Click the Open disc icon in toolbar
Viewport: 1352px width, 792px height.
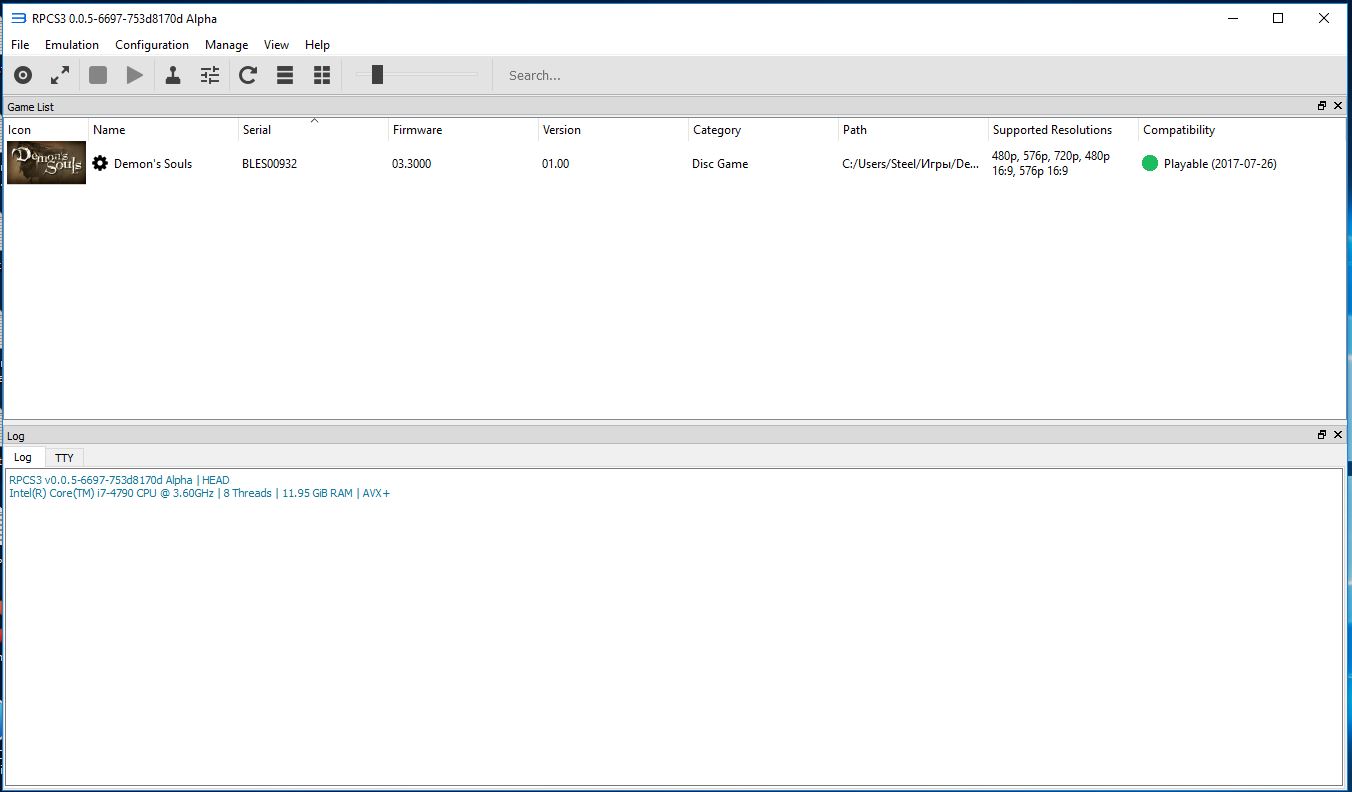click(x=23, y=75)
